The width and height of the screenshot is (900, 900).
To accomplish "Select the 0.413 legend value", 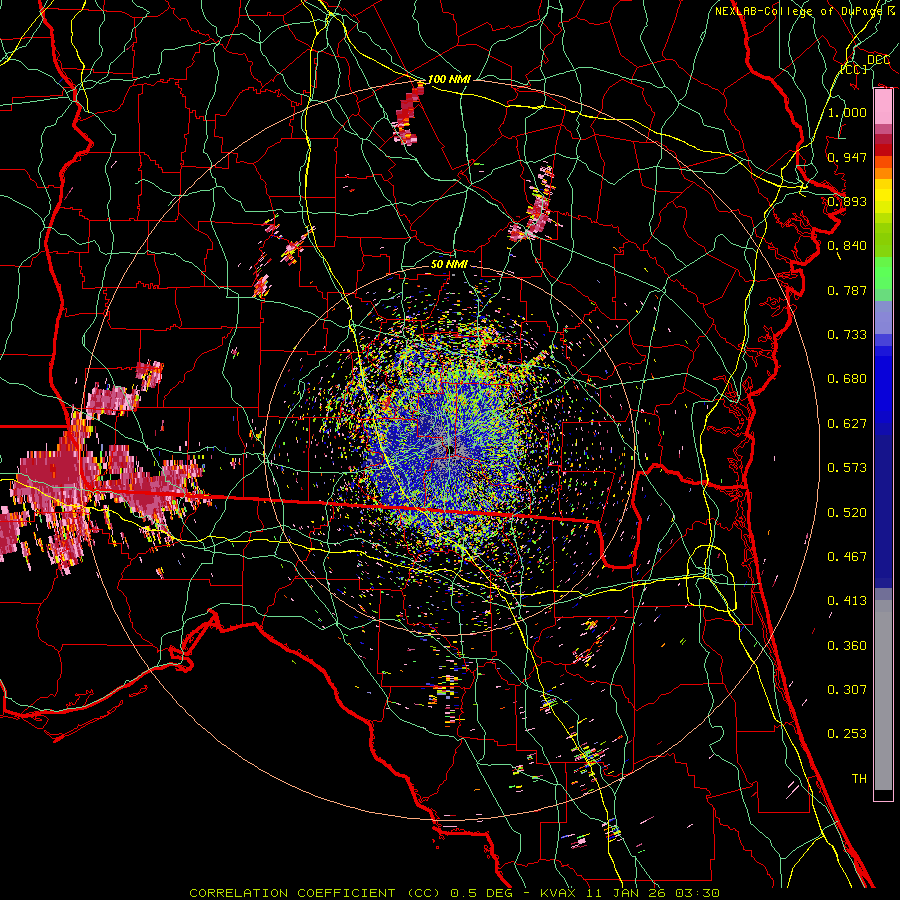I will pyautogui.click(x=847, y=601).
